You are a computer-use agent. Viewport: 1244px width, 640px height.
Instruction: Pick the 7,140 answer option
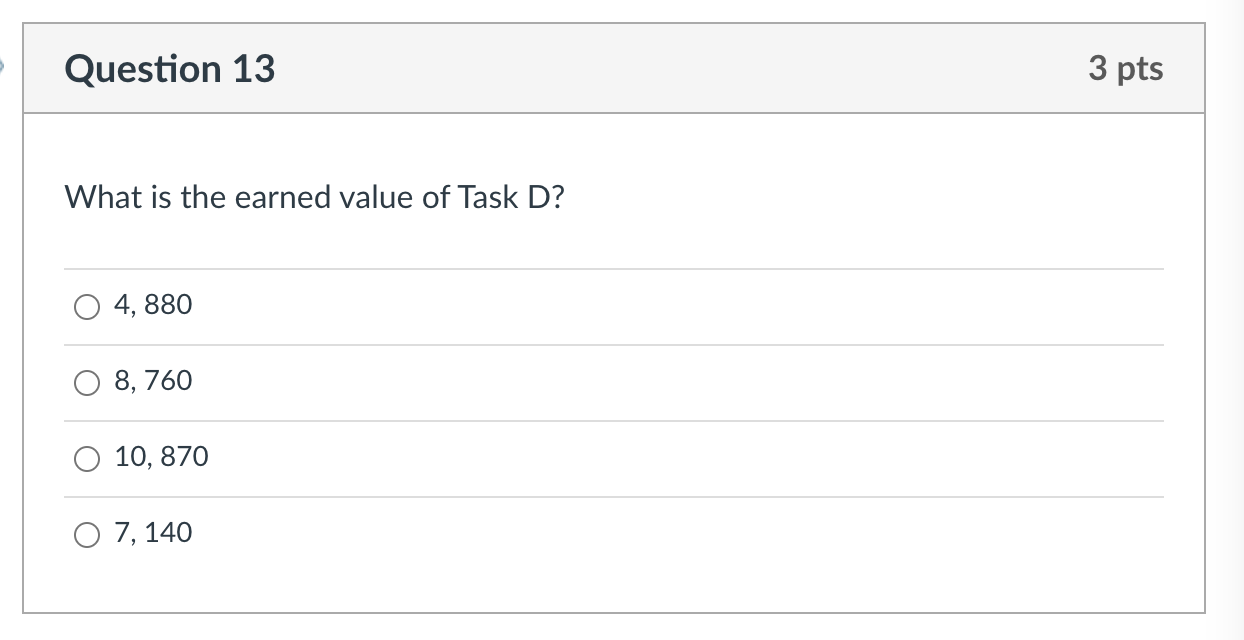[87, 533]
